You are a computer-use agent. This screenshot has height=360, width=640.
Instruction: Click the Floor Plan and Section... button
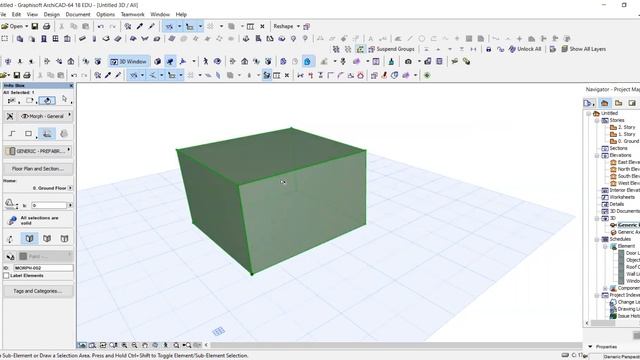[38, 169]
